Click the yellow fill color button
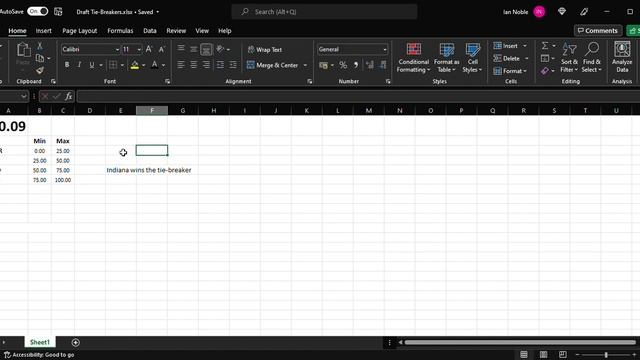 pos(135,65)
